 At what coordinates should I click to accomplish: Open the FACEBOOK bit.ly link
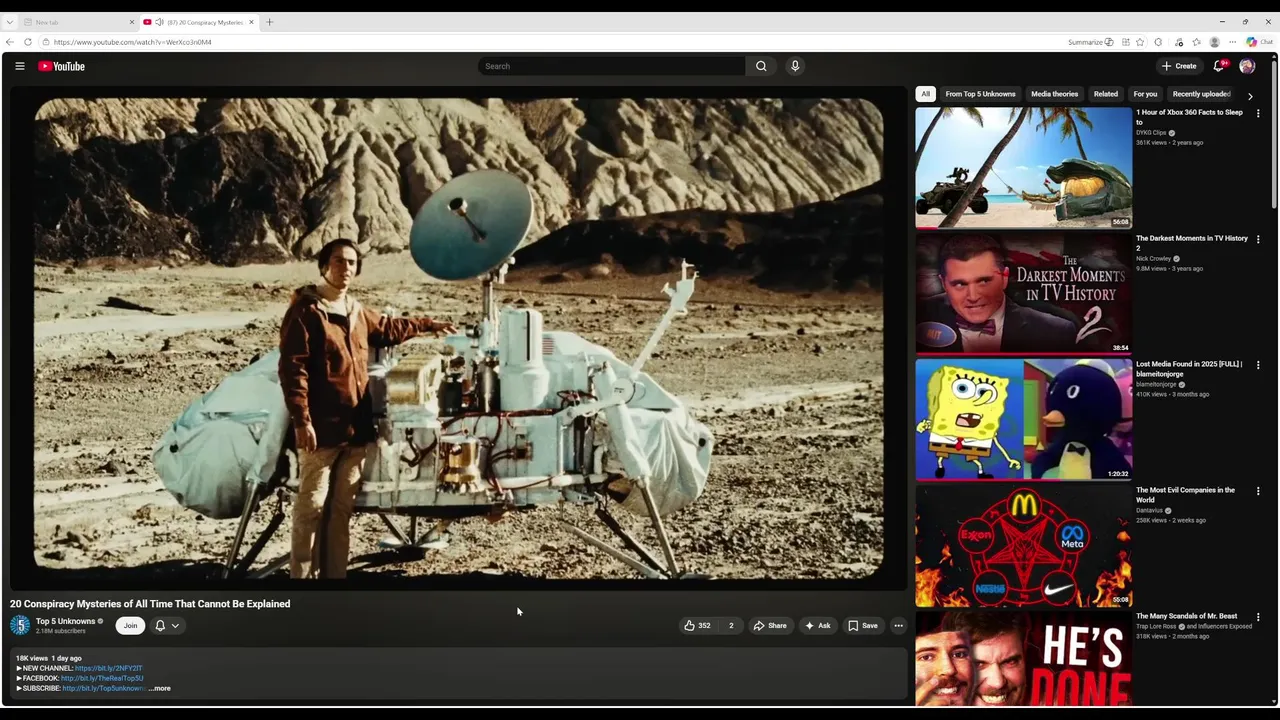tap(102, 678)
